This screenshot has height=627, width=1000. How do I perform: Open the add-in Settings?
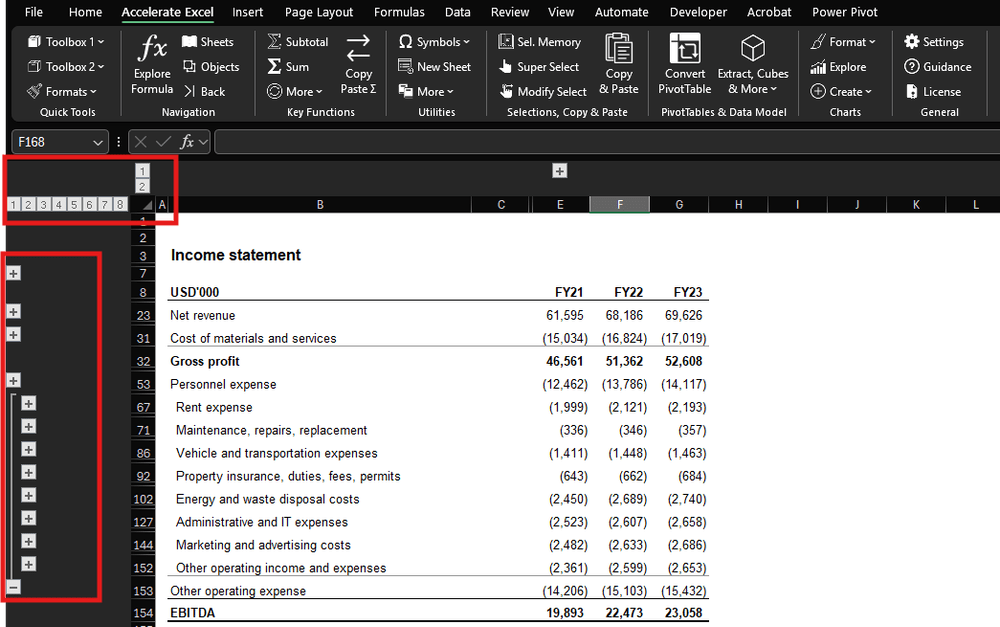coord(936,41)
